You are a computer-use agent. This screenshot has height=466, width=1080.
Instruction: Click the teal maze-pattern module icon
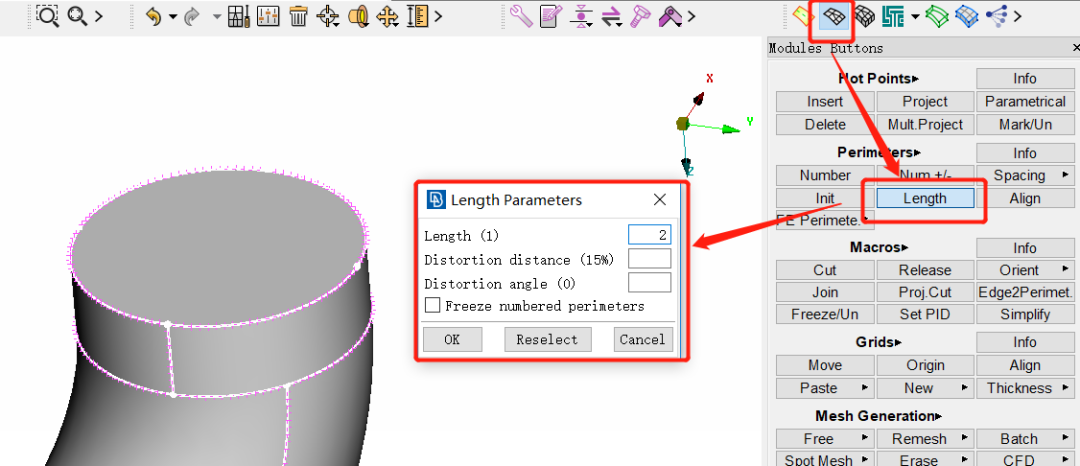pos(894,15)
